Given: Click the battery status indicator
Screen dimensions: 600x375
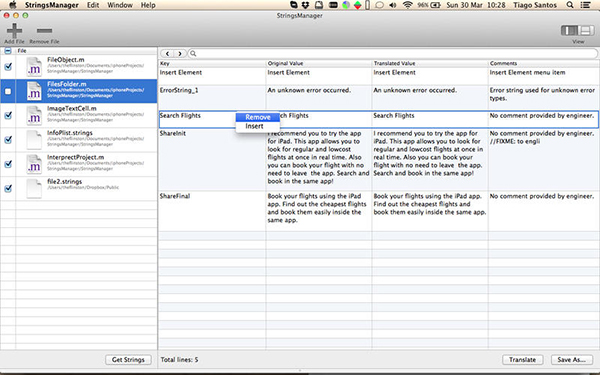Looking at the screenshot, I should pyautogui.click(x=429, y=5).
